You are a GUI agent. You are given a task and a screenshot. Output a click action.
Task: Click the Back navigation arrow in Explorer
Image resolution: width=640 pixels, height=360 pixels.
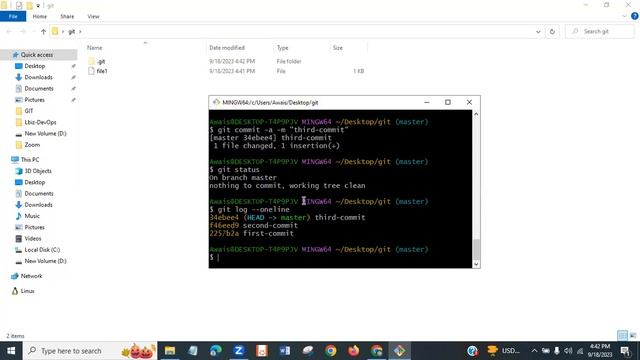tap(9, 31)
